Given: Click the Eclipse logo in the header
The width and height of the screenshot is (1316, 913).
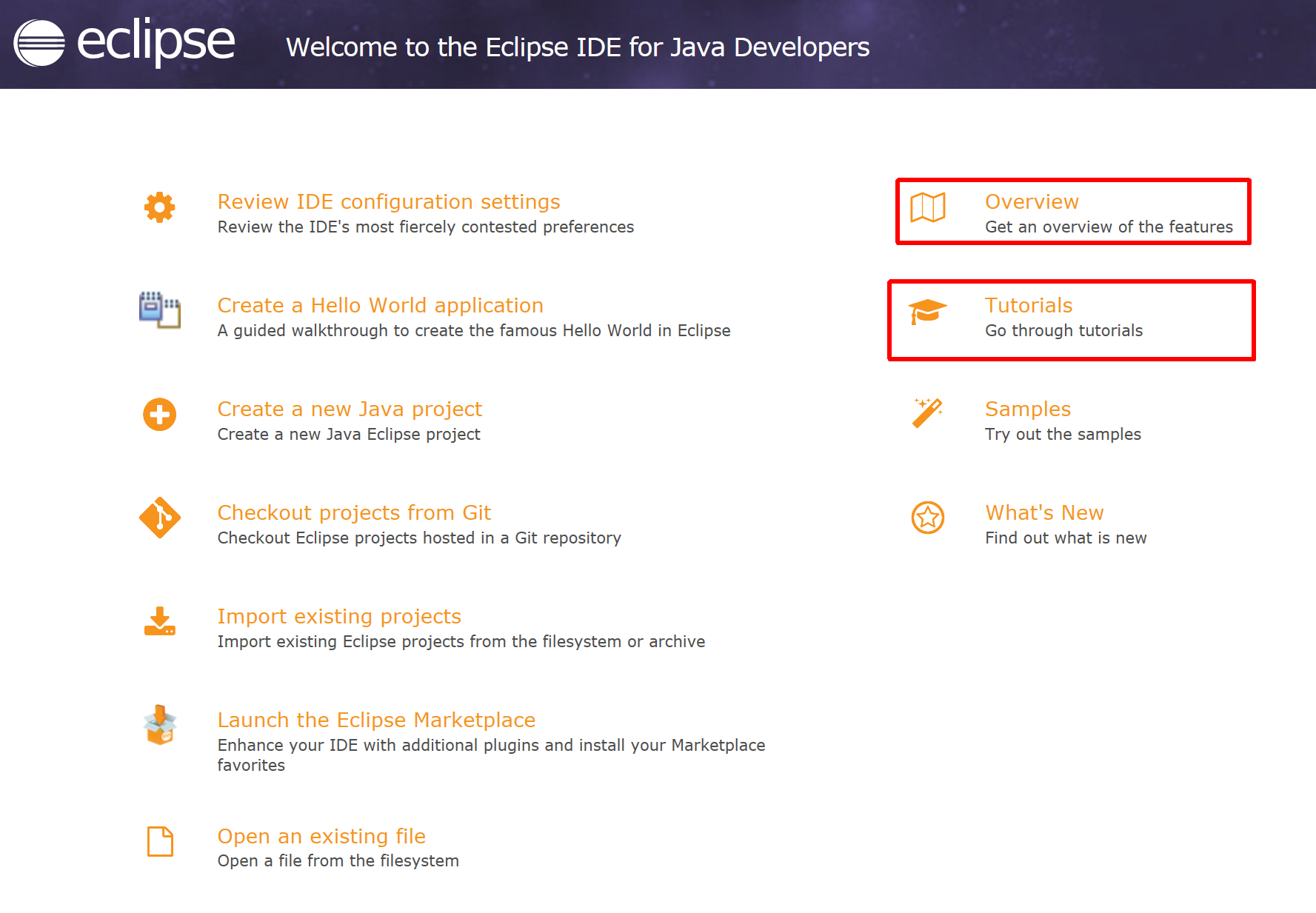Looking at the screenshot, I should (x=124, y=42).
